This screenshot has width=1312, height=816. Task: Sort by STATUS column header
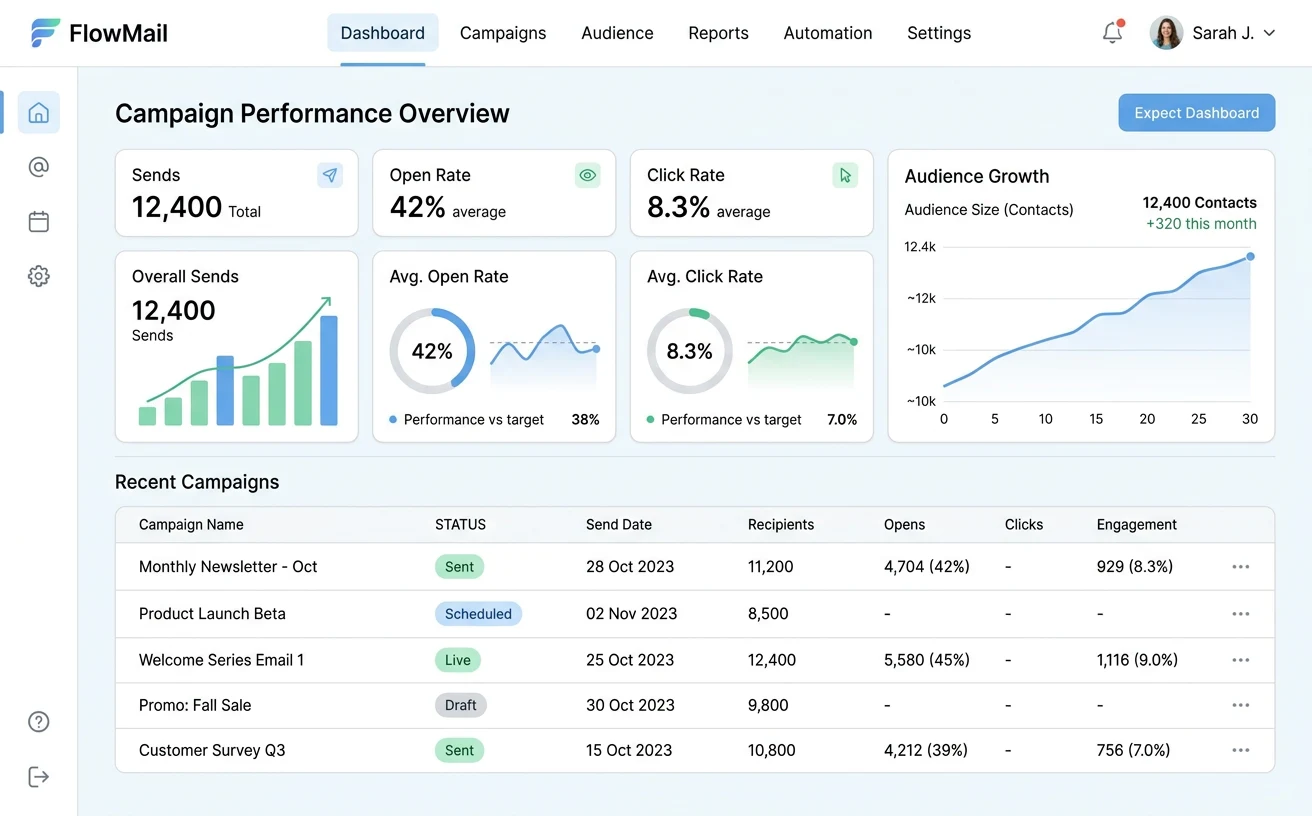pos(460,525)
